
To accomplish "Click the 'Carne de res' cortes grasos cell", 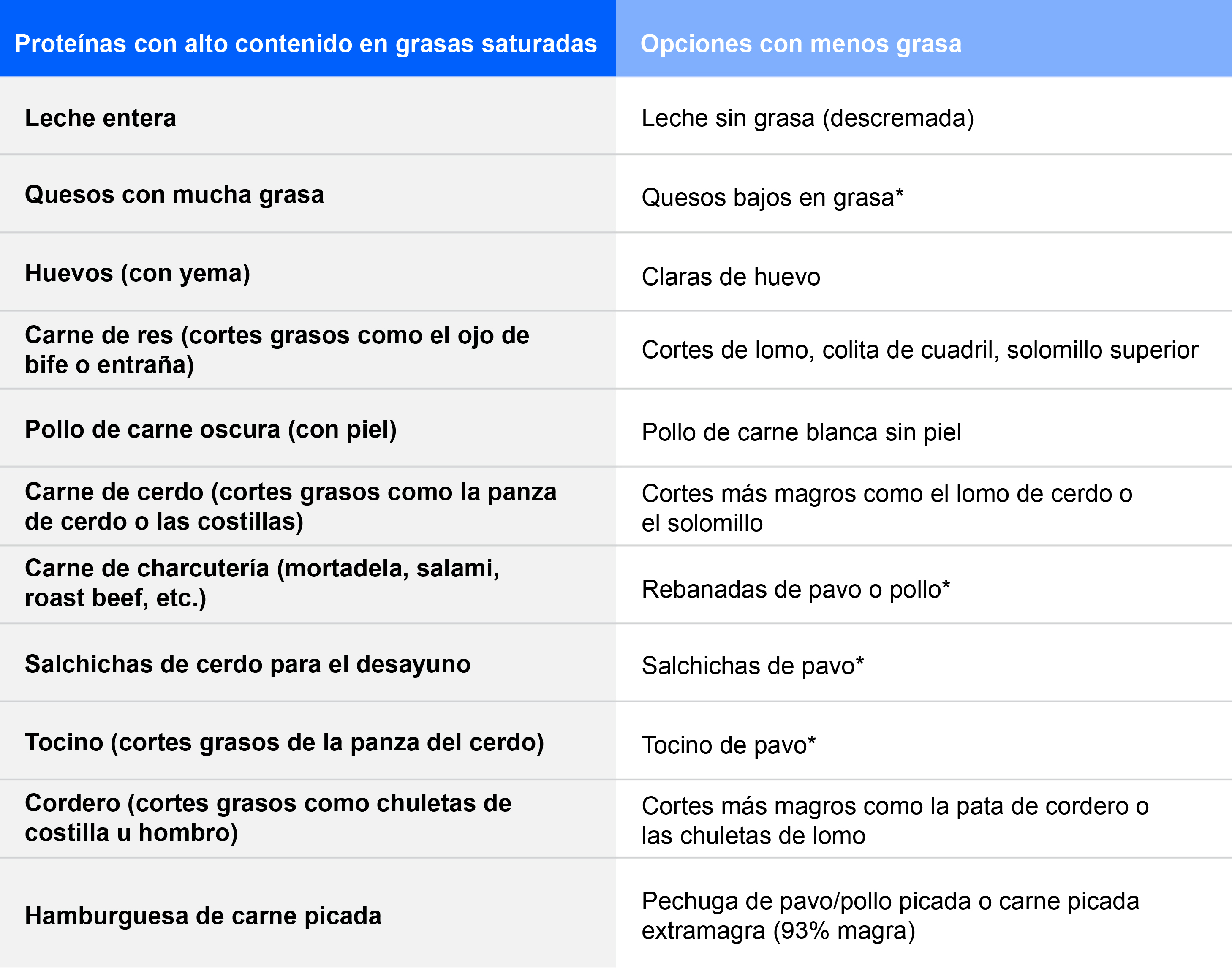I will click(277, 350).
